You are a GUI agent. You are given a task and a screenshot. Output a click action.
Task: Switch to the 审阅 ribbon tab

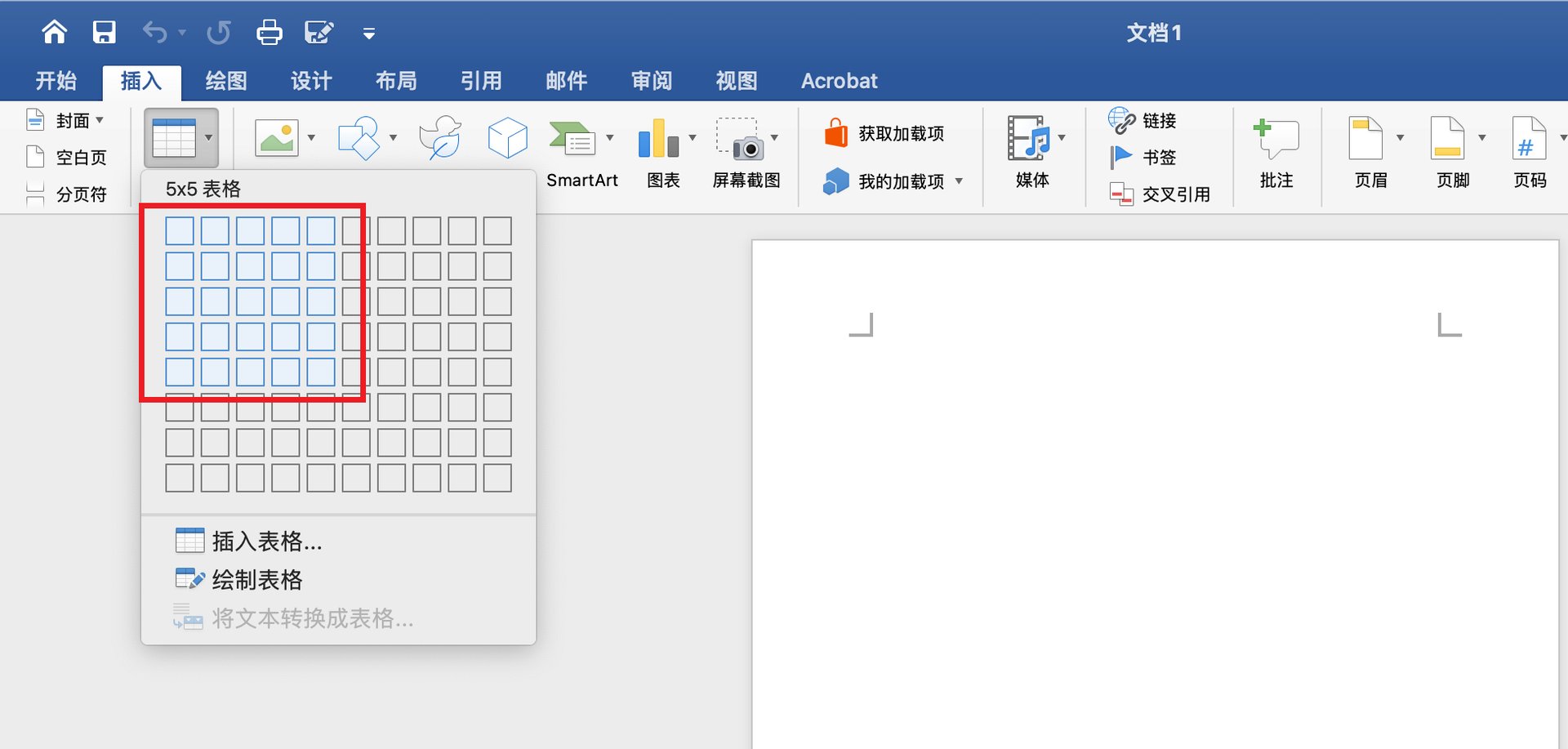click(x=651, y=80)
